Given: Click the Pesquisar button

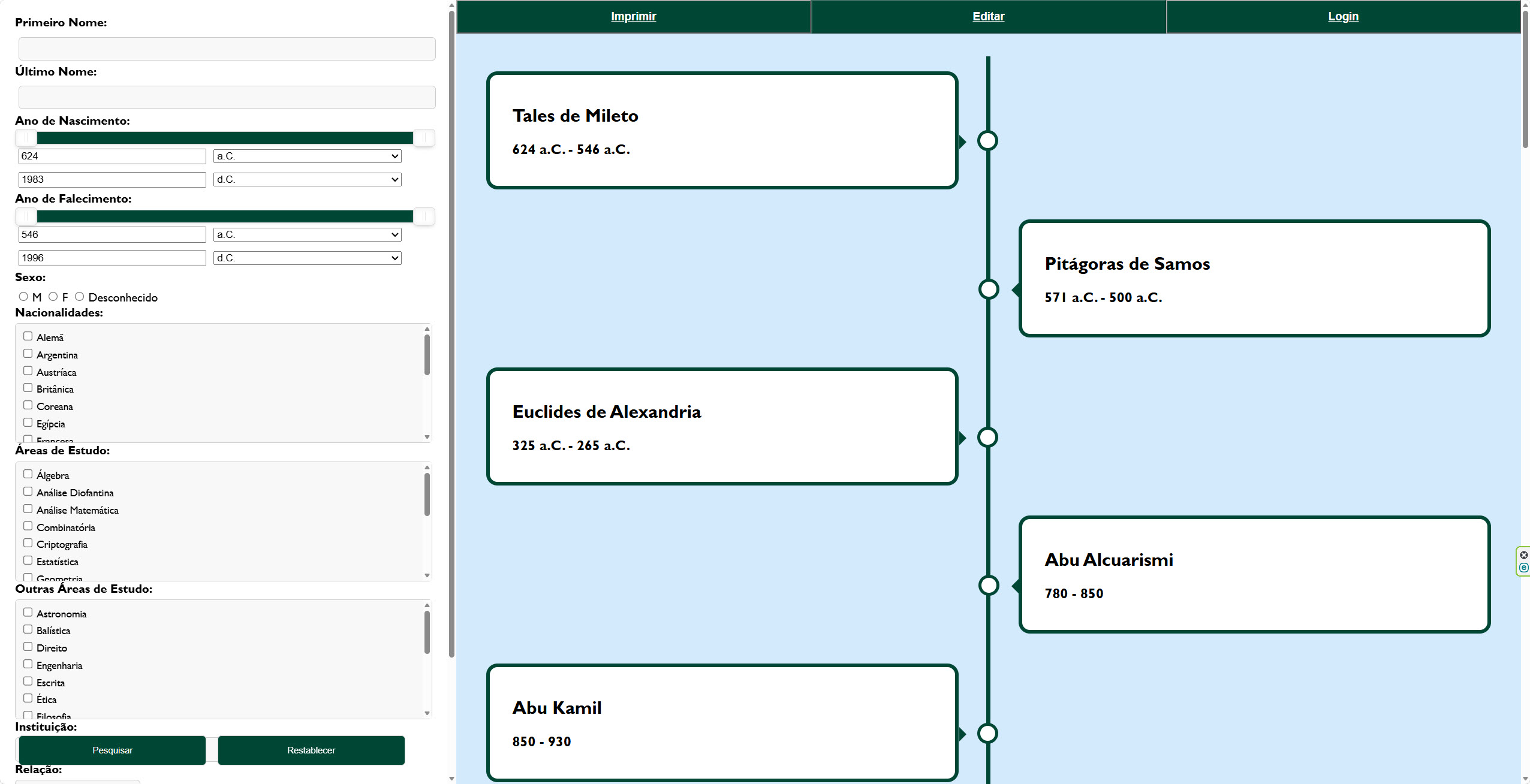Looking at the screenshot, I should coord(112,750).
